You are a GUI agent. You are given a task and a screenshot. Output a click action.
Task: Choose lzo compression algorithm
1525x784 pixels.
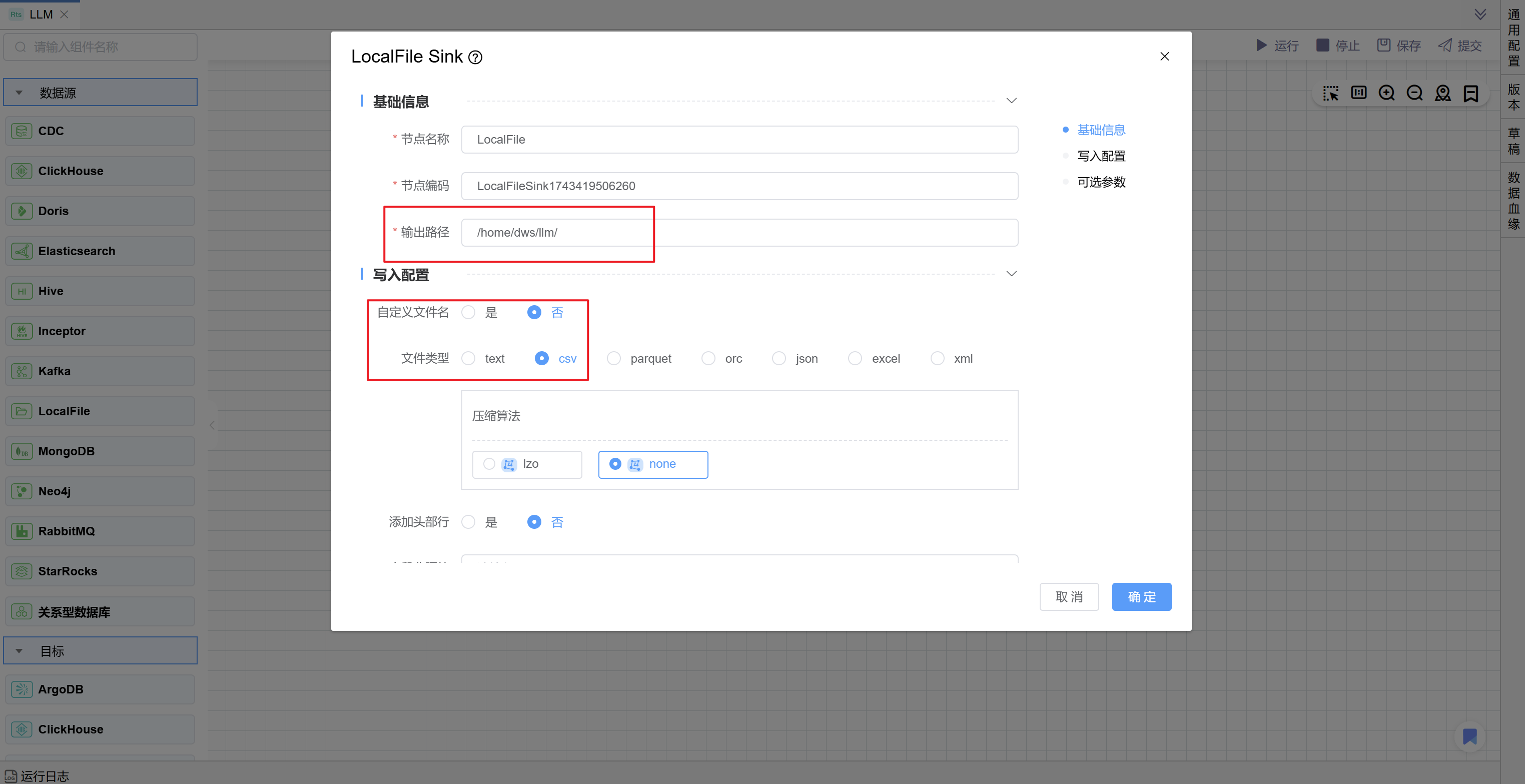(x=489, y=464)
